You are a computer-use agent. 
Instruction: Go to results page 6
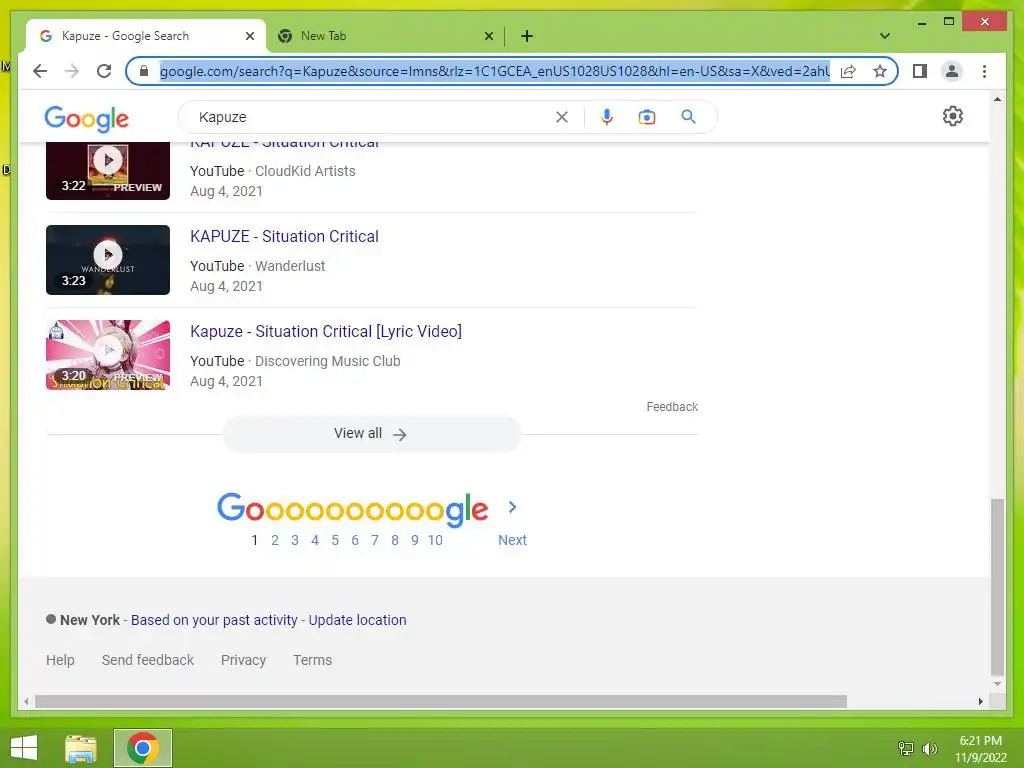coord(355,540)
